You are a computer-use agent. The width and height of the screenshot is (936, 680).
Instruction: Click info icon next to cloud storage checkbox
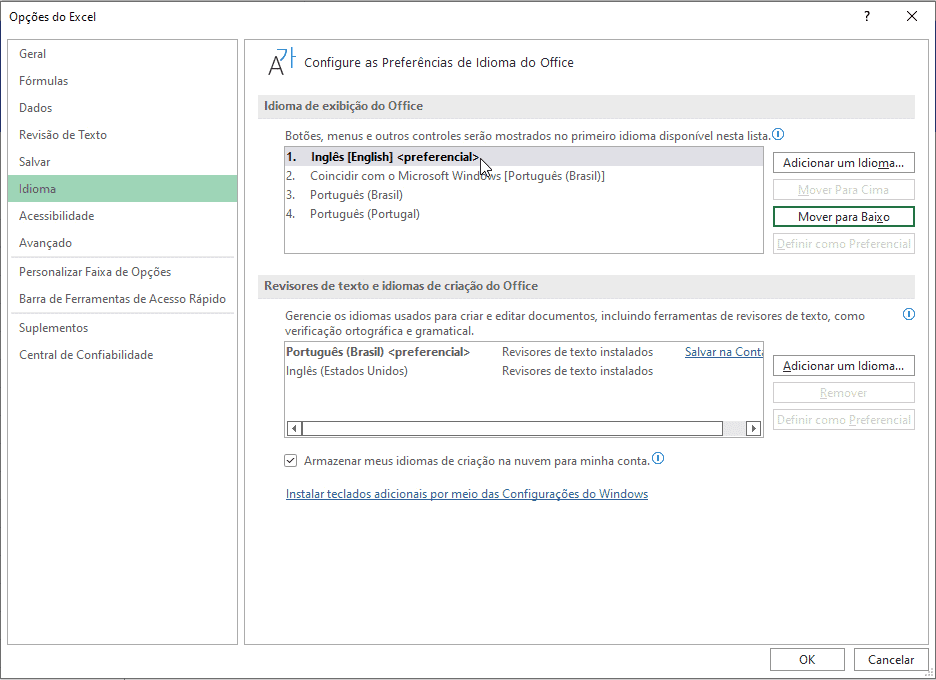coord(658,460)
